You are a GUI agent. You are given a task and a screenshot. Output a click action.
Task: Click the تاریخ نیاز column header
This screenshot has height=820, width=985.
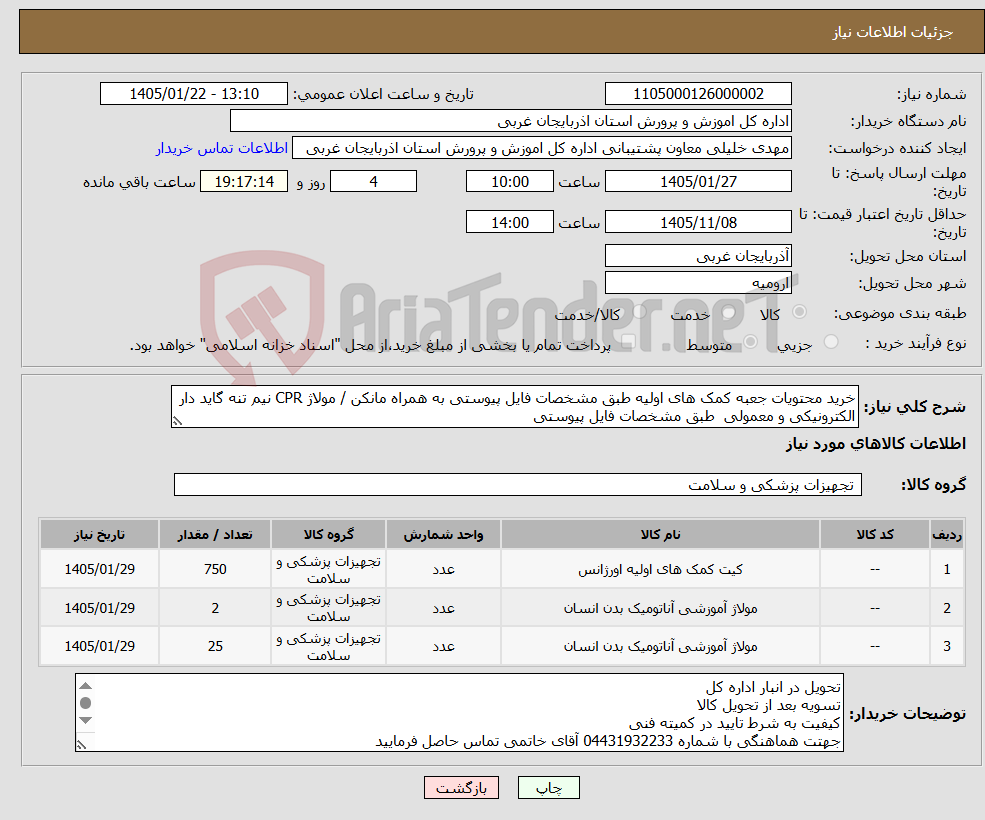coord(99,534)
